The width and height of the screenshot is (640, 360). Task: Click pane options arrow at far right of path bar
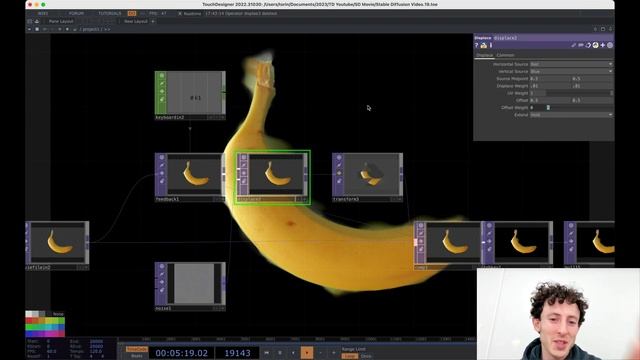coord(610,29)
